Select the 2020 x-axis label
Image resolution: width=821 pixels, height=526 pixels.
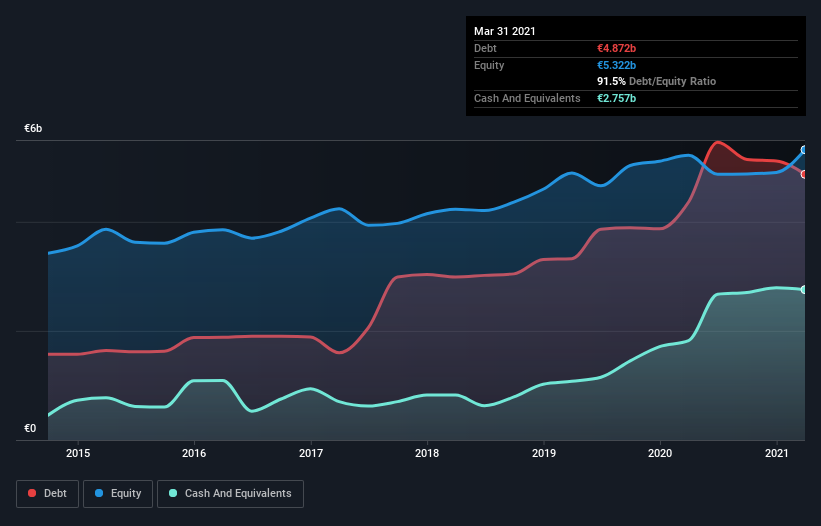coord(660,453)
